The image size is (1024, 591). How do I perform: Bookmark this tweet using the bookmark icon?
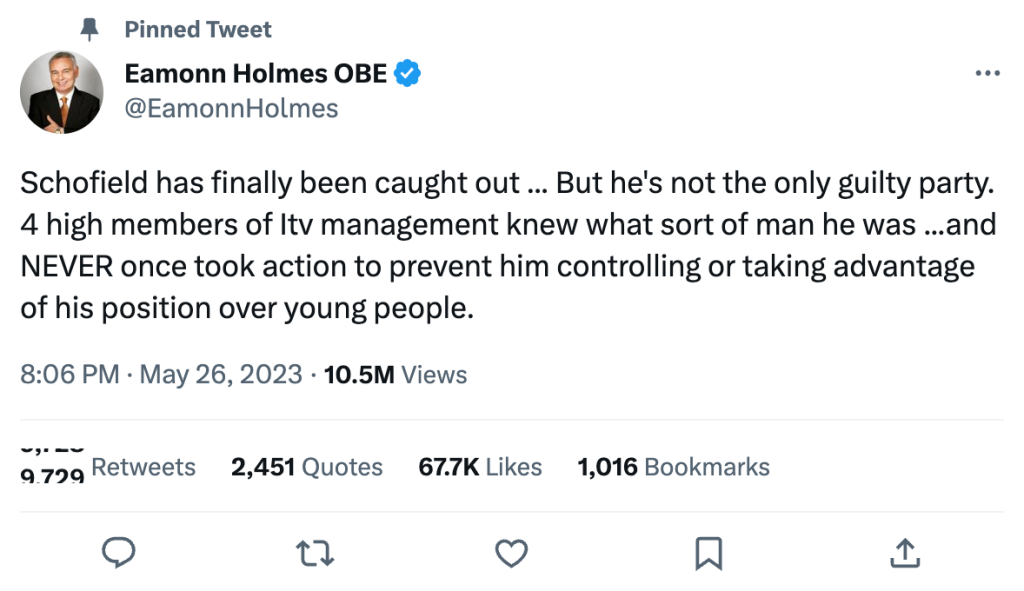[708, 551]
